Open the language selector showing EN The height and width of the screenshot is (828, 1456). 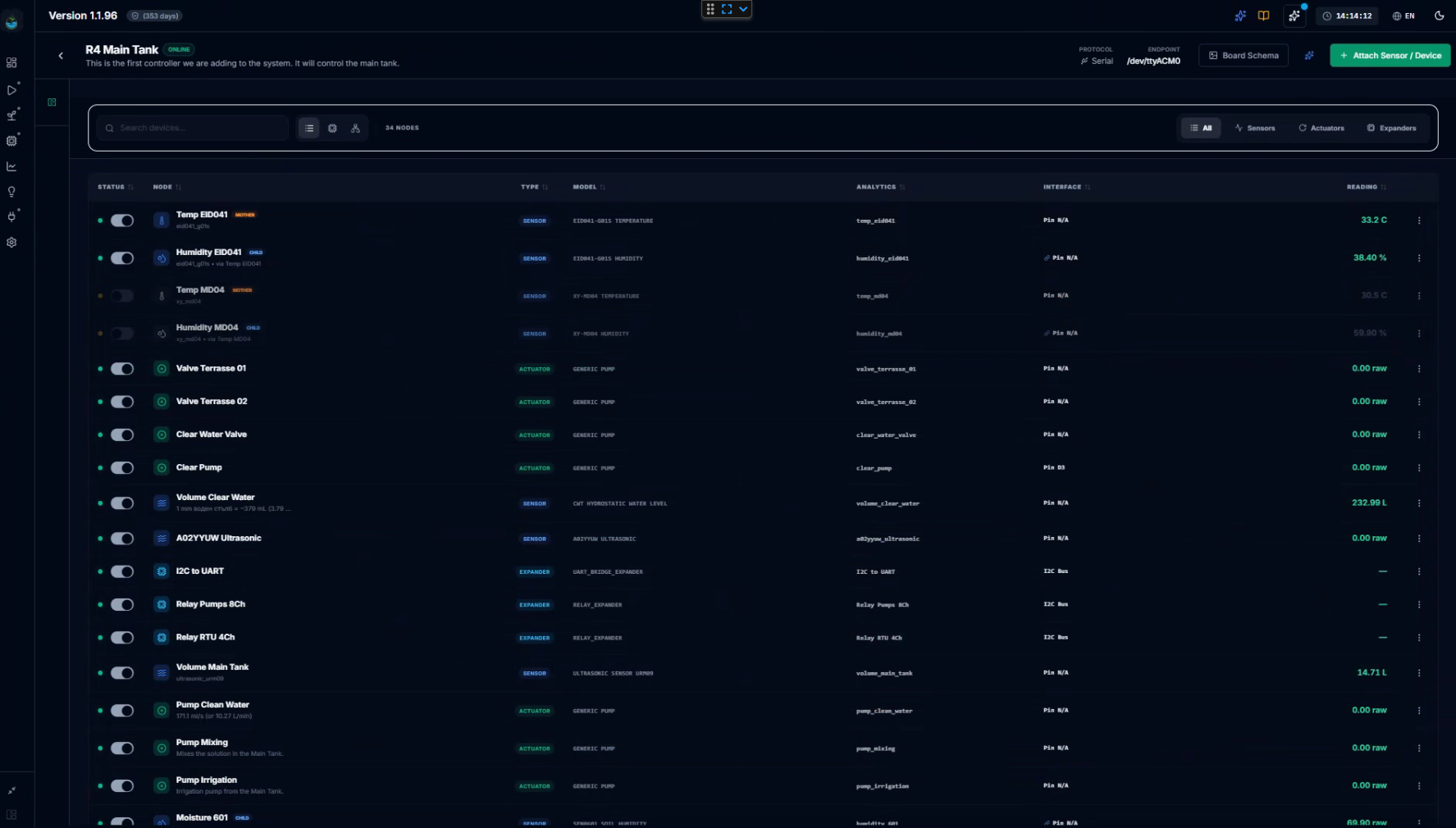[x=1404, y=16]
